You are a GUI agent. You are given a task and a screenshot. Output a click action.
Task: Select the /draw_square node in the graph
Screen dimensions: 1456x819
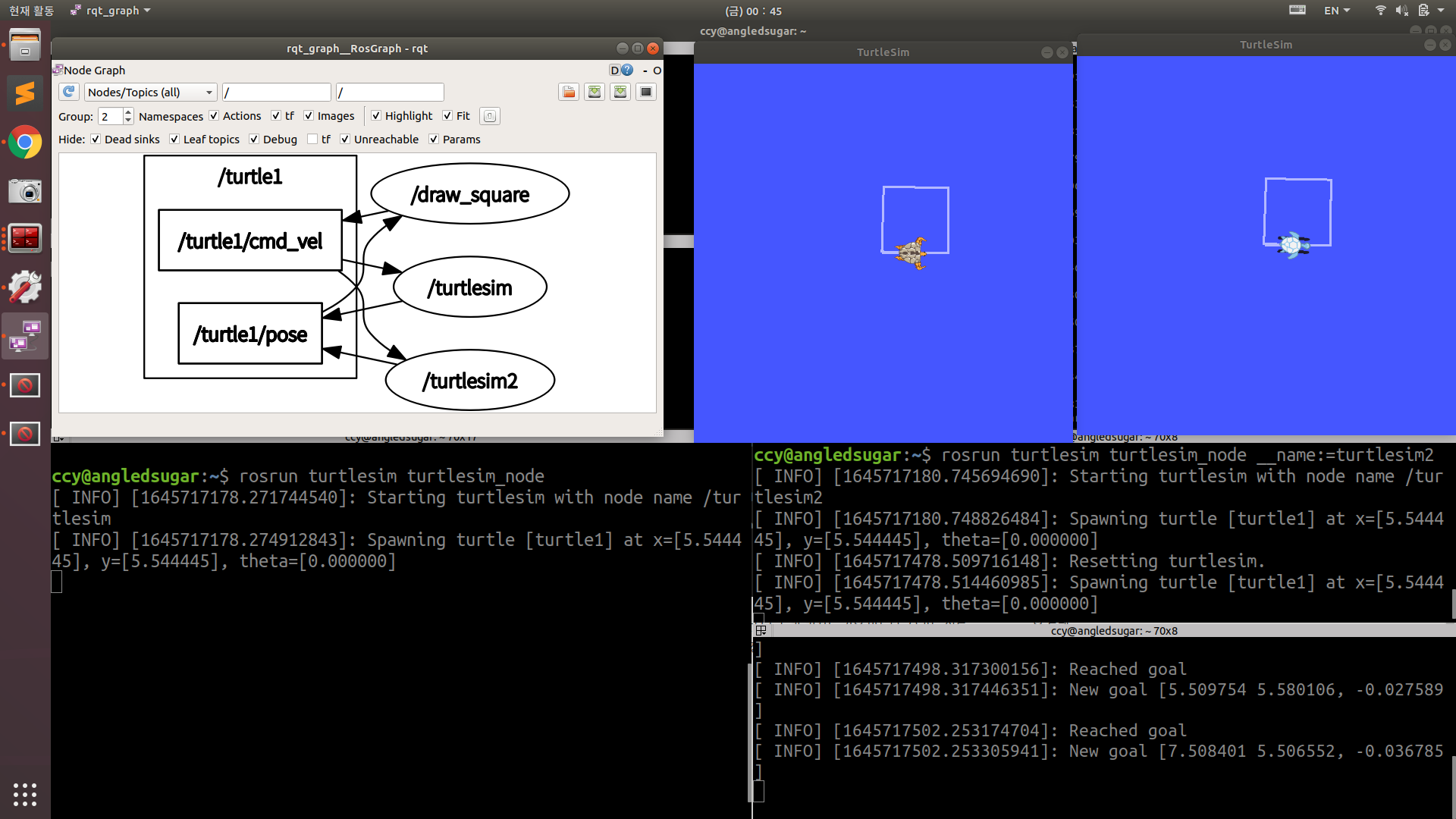click(x=470, y=194)
